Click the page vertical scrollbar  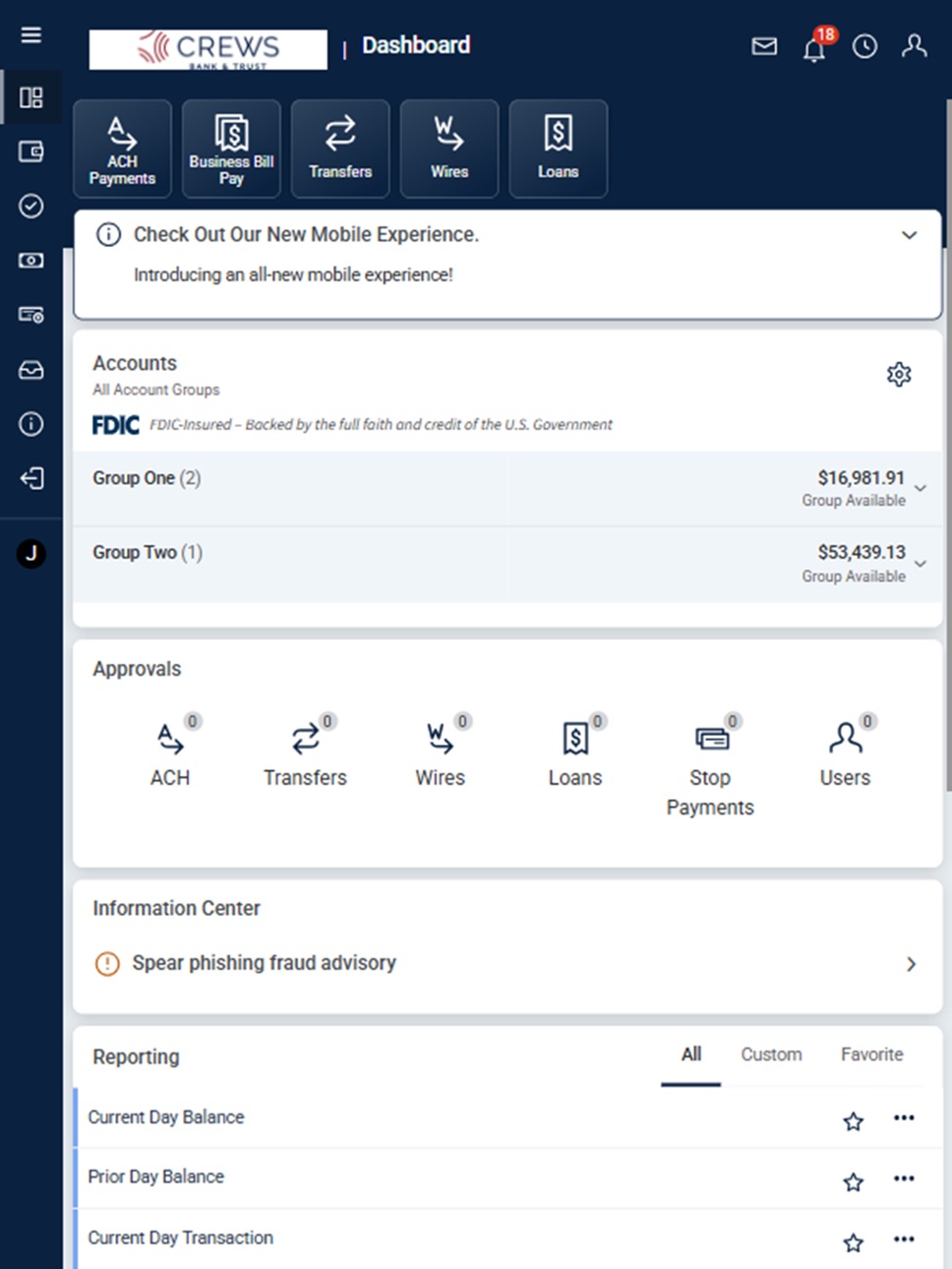pyautogui.click(x=948, y=443)
